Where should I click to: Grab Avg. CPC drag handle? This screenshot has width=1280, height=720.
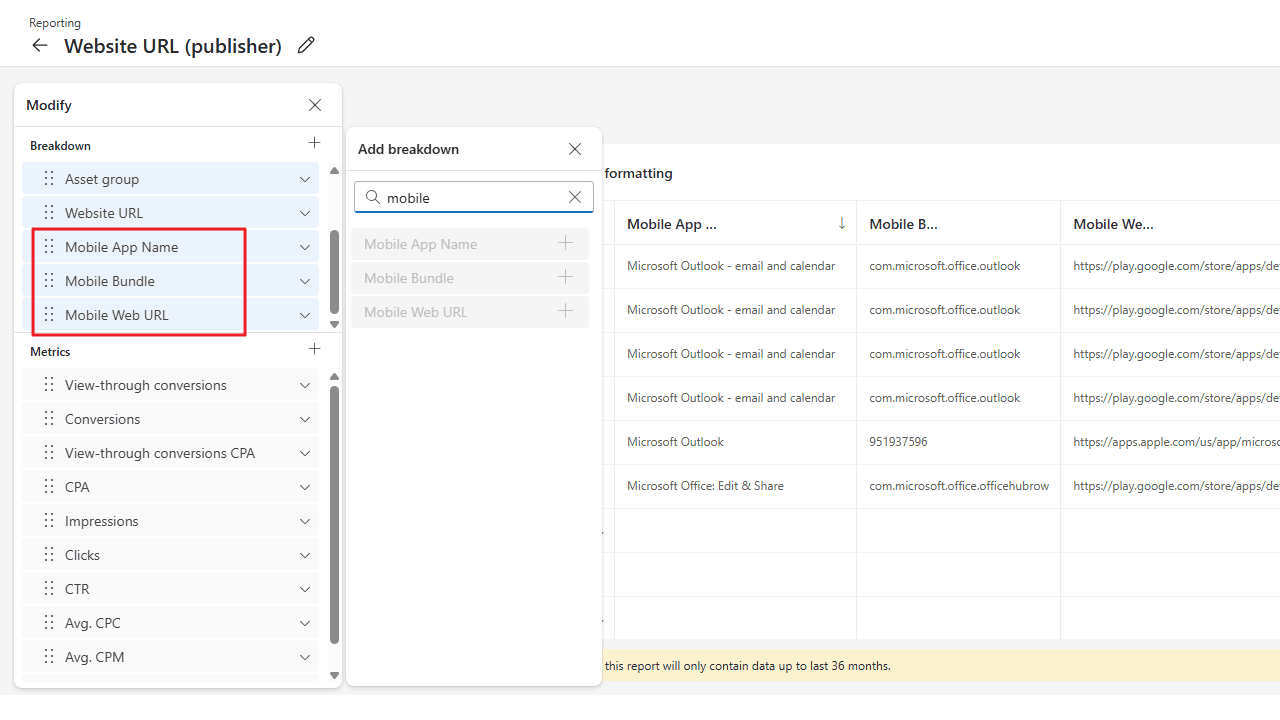click(x=49, y=623)
